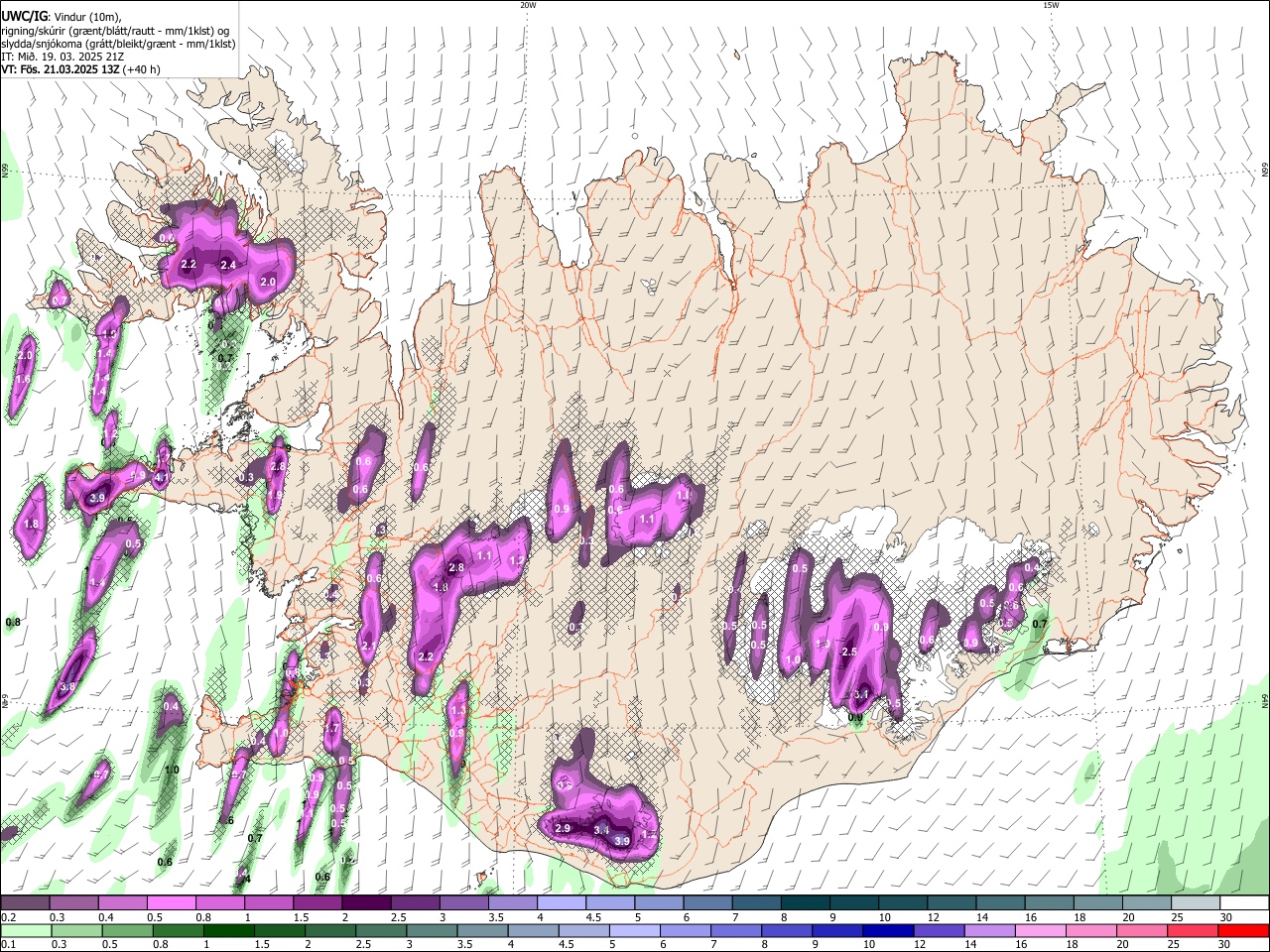Click the 'IT: Mið. 19. 03. 2025 21Z' line
The image size is (1270, 952).
coord(63,57)
